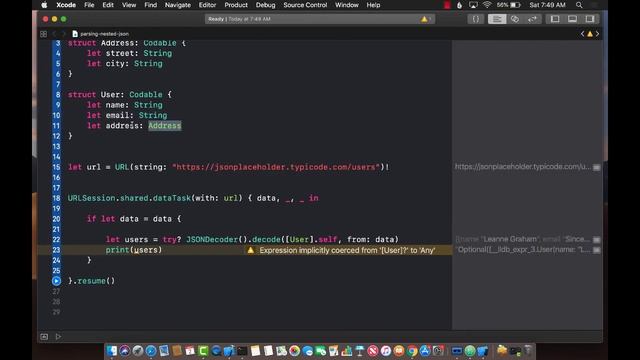Go forward in editor history

click(x=63, y=34)
